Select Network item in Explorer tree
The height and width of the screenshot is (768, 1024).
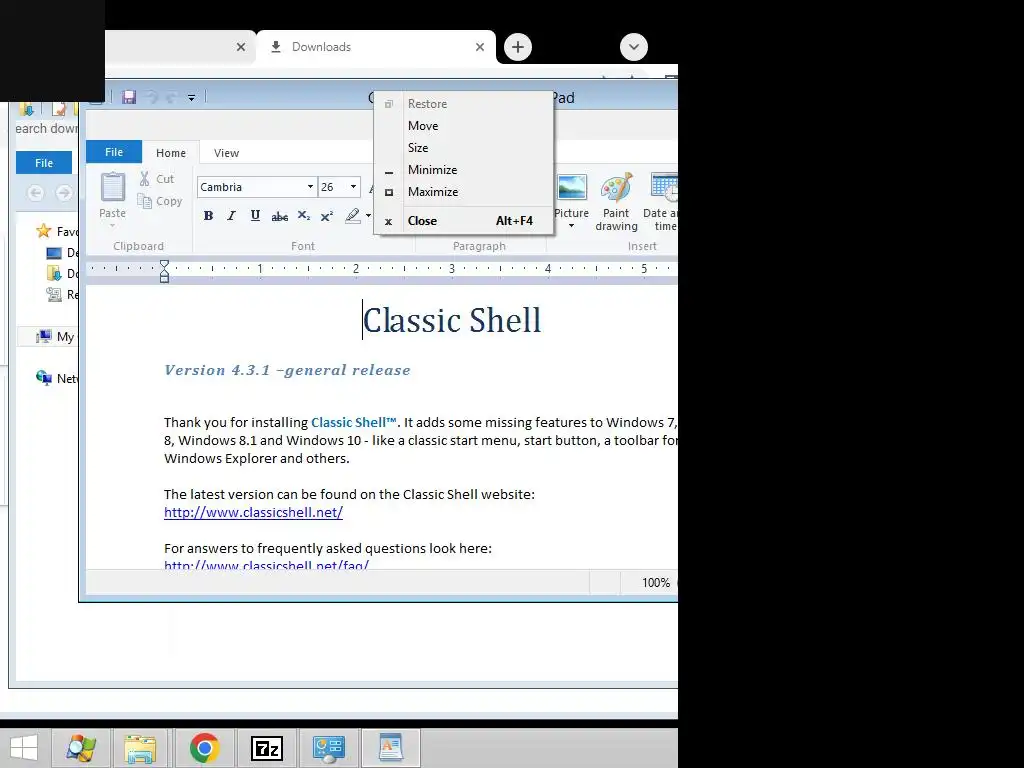click(x=57, y=378)
